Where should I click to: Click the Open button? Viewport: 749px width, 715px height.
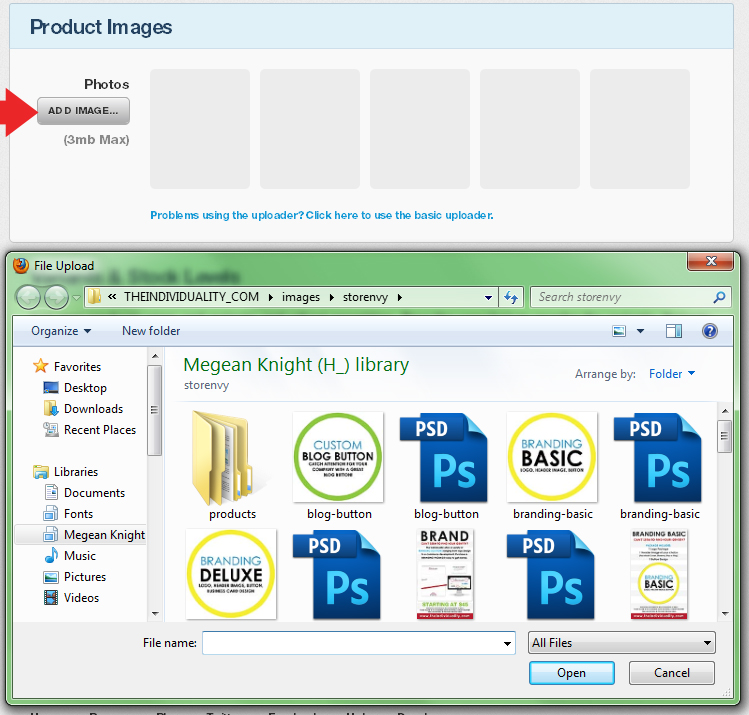pyautogui.click(x=571, y=673)
